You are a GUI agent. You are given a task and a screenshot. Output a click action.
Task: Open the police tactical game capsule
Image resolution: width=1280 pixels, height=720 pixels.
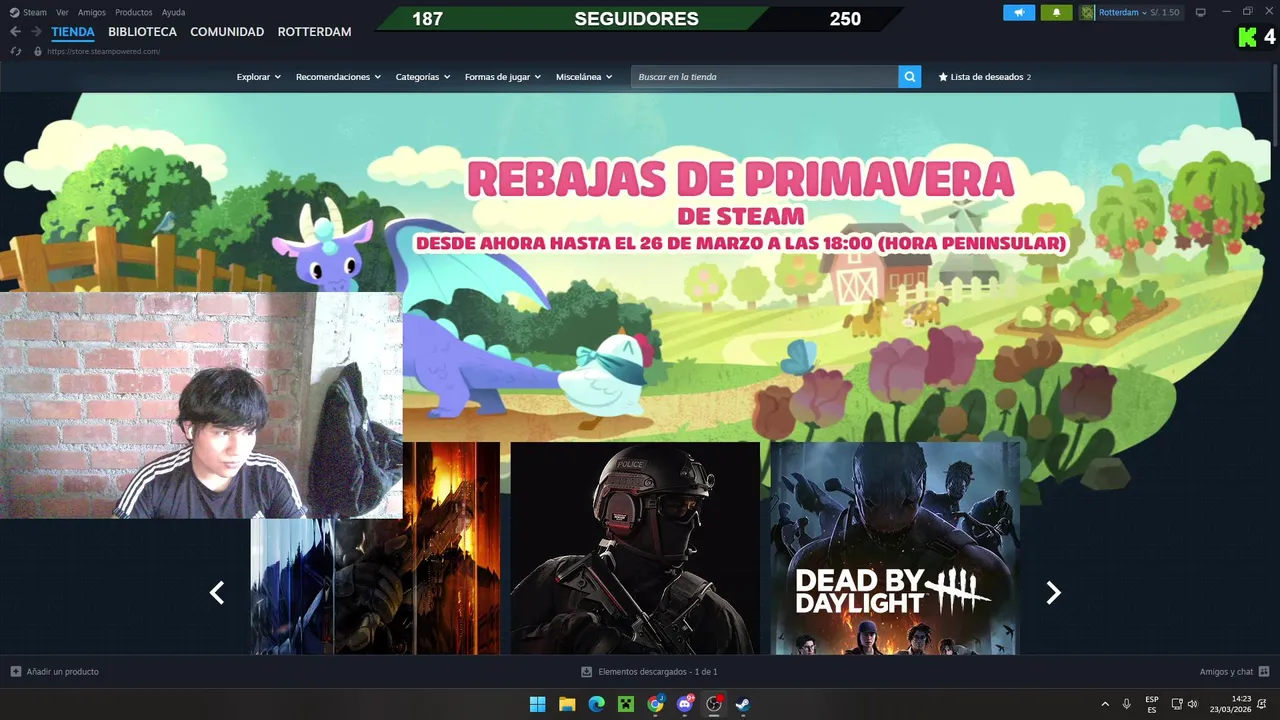(635, 548)
